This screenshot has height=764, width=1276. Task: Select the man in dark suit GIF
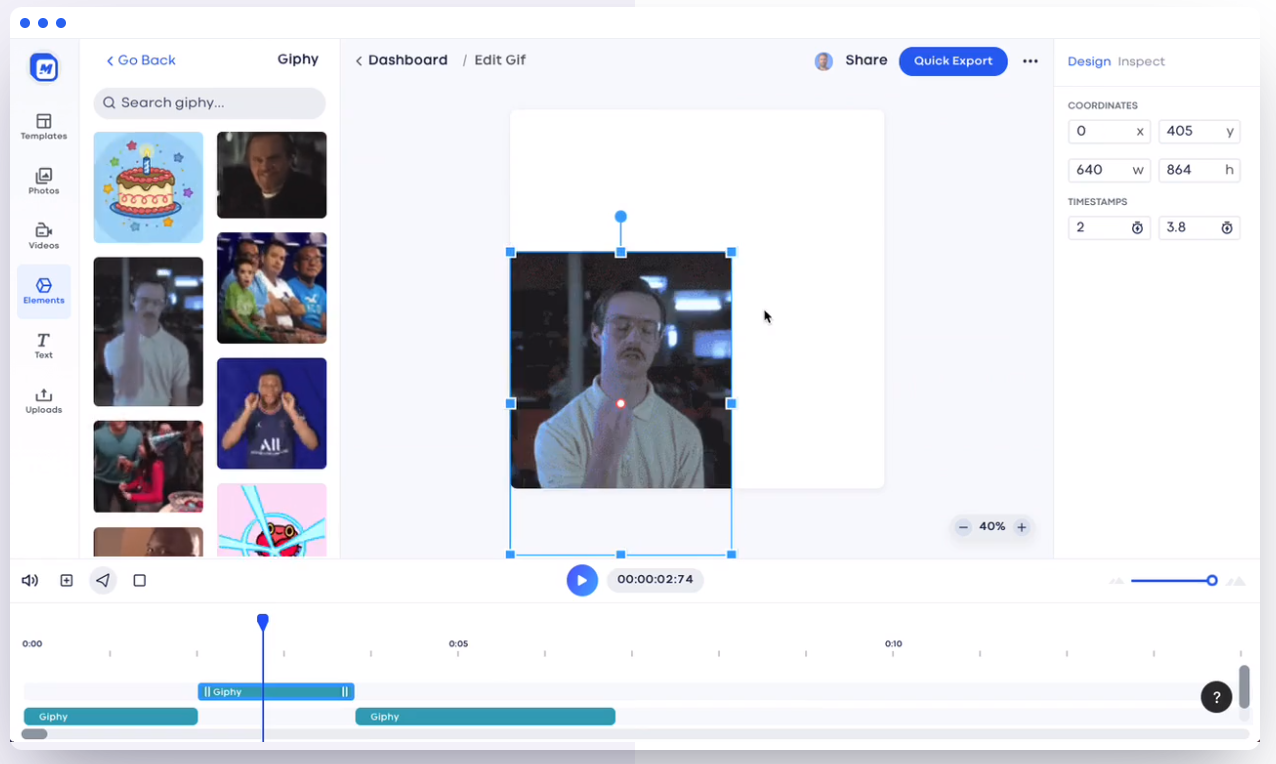pyautogui.click(x=272, y=175)
